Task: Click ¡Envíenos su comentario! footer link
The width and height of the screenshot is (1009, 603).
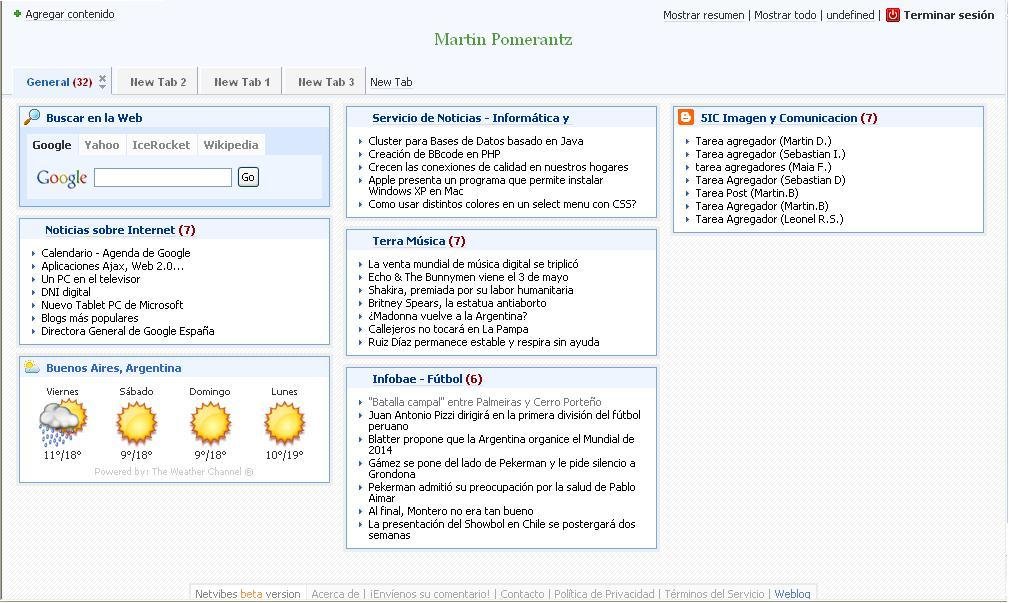Action: [430, 593]
